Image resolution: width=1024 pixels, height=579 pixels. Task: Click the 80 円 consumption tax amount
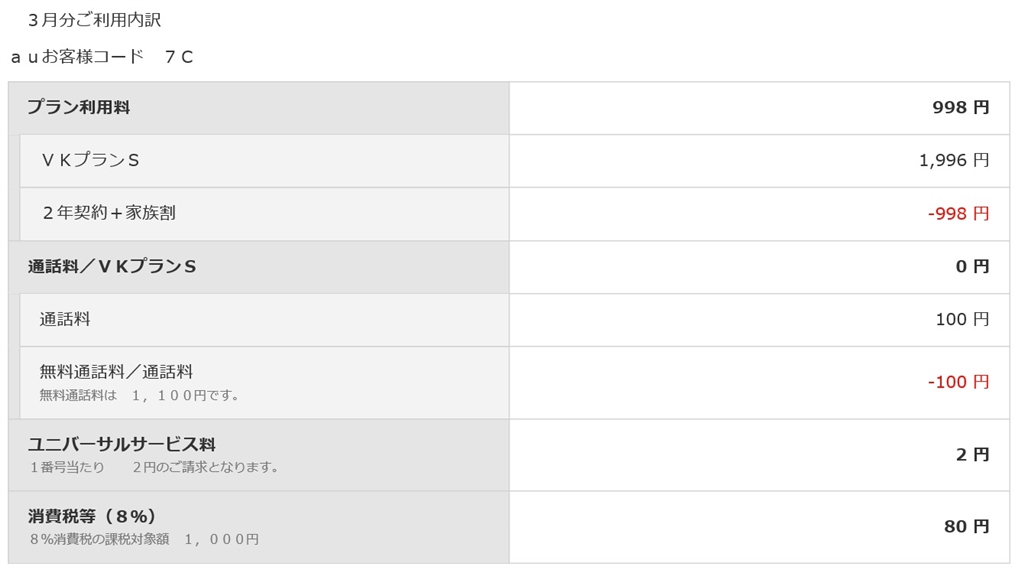click(966, 526)
